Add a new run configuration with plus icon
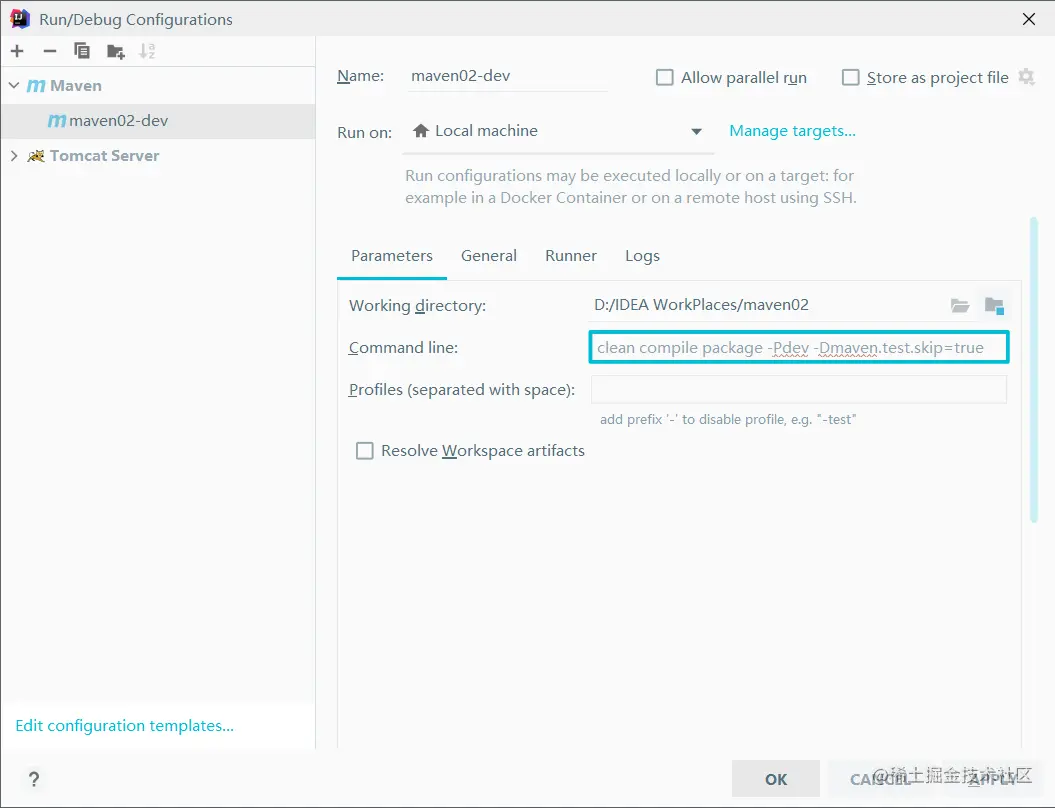Image resolution: width=1055 pixels, height=808 pixels. pos(17,51)
